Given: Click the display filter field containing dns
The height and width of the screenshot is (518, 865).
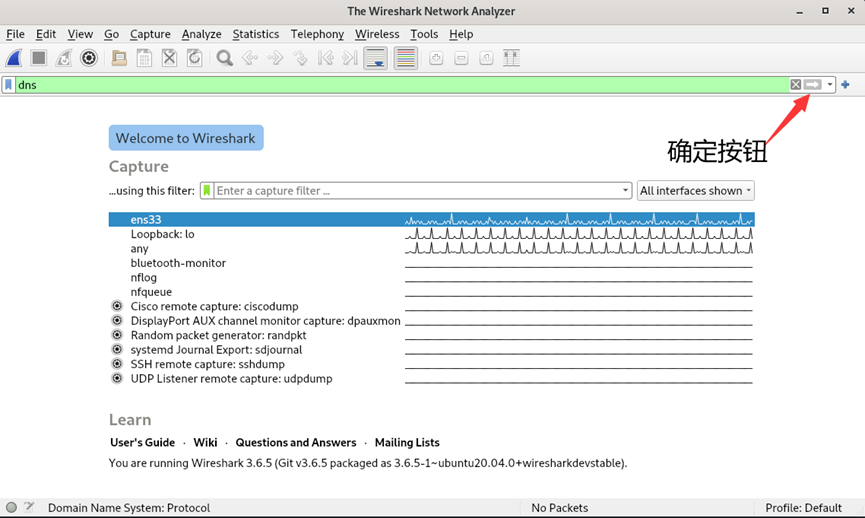Looking at the screenshot, I should pyautogui.click(x=402, y=85).
